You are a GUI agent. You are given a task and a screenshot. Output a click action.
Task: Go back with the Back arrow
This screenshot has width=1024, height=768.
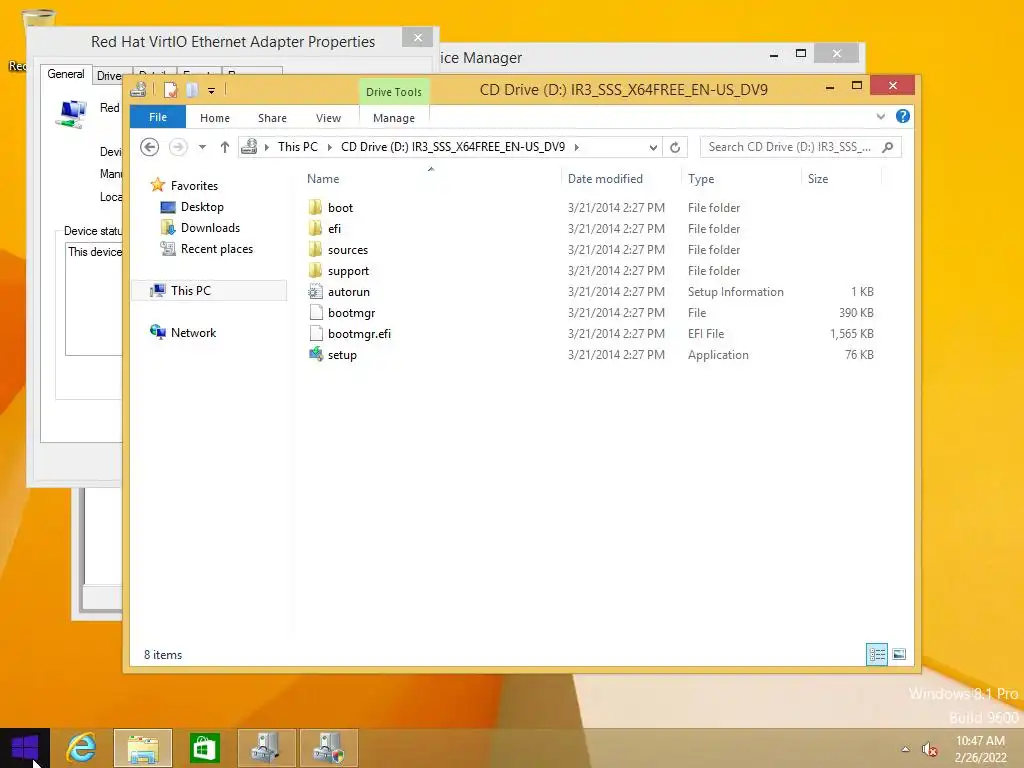pos(150,147)
